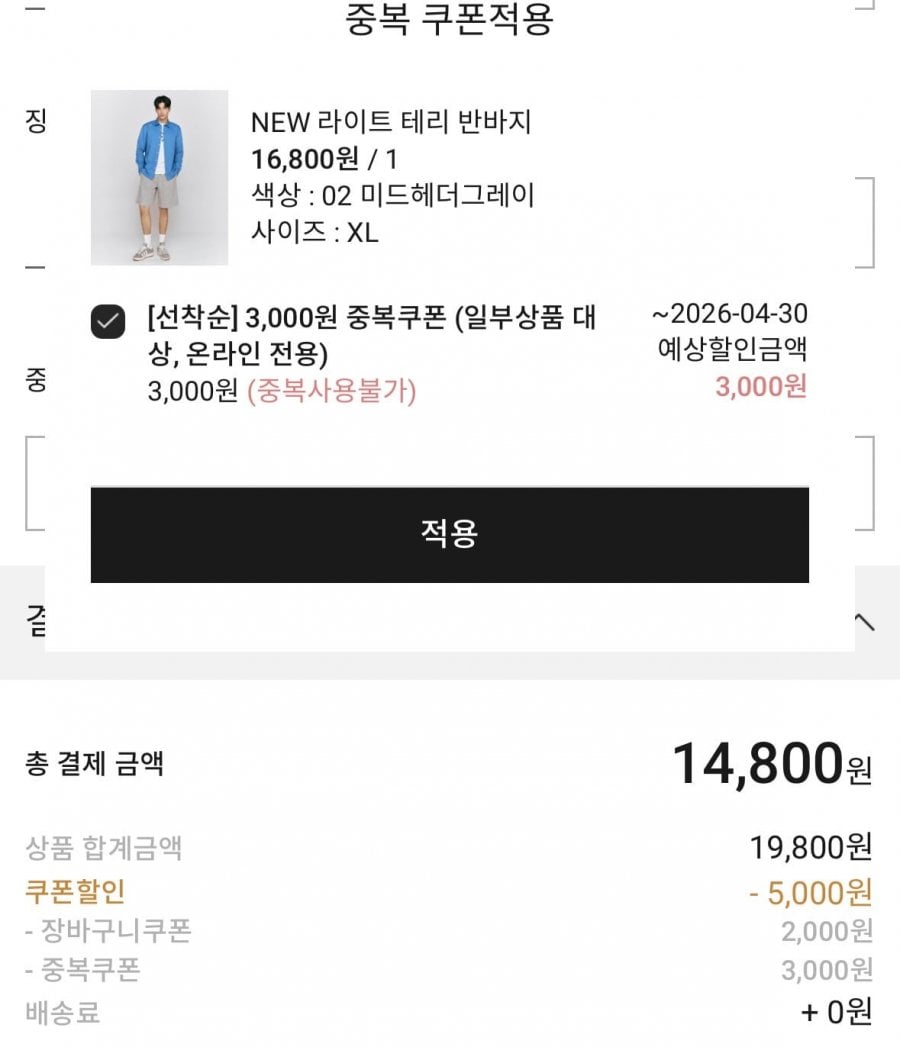The image size is (900, 1047).
Task: Tap the coupon expiry date ~2026-04-30
Action: tap(730, 314)
